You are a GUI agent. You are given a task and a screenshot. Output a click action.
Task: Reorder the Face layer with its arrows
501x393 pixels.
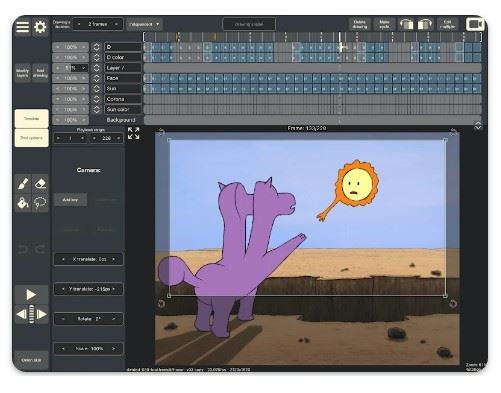(97, 78)
